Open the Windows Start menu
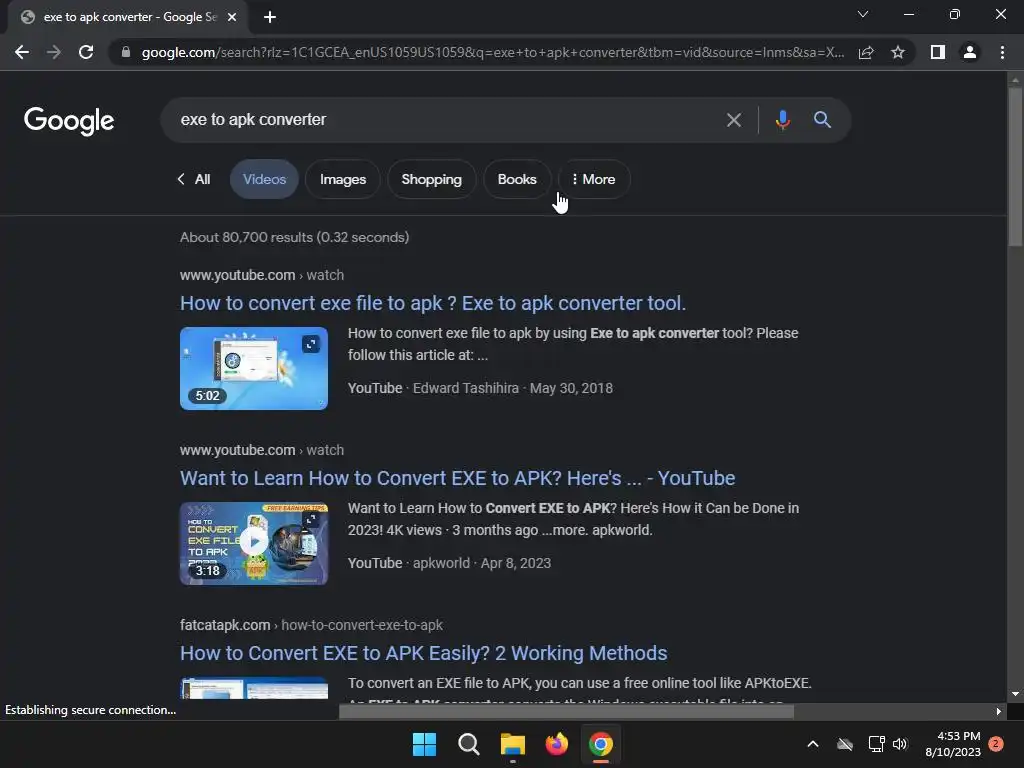1024x768 pixels. point(424,744)
